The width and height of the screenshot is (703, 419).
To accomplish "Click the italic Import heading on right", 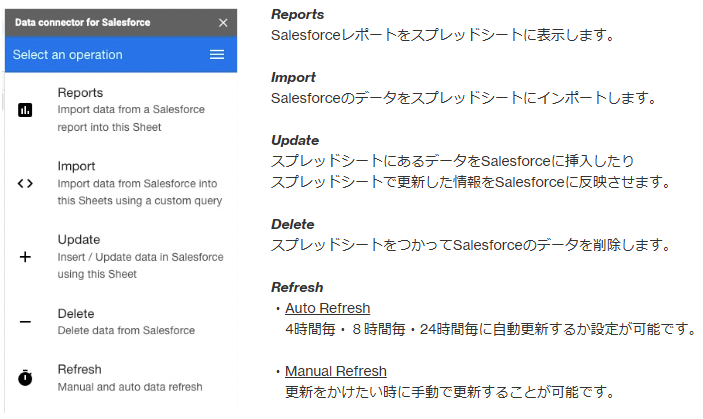I will click(293, 78).
